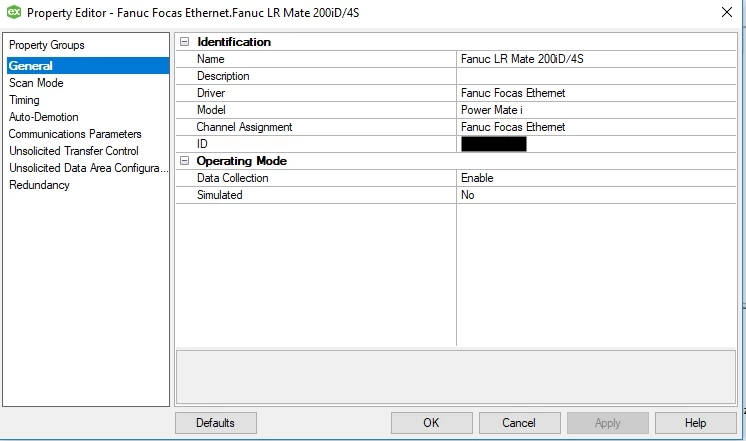The image size is (746, 441).
Task: Open Unsolicited Data Area Configuration group
Action: tap(88, 168)
